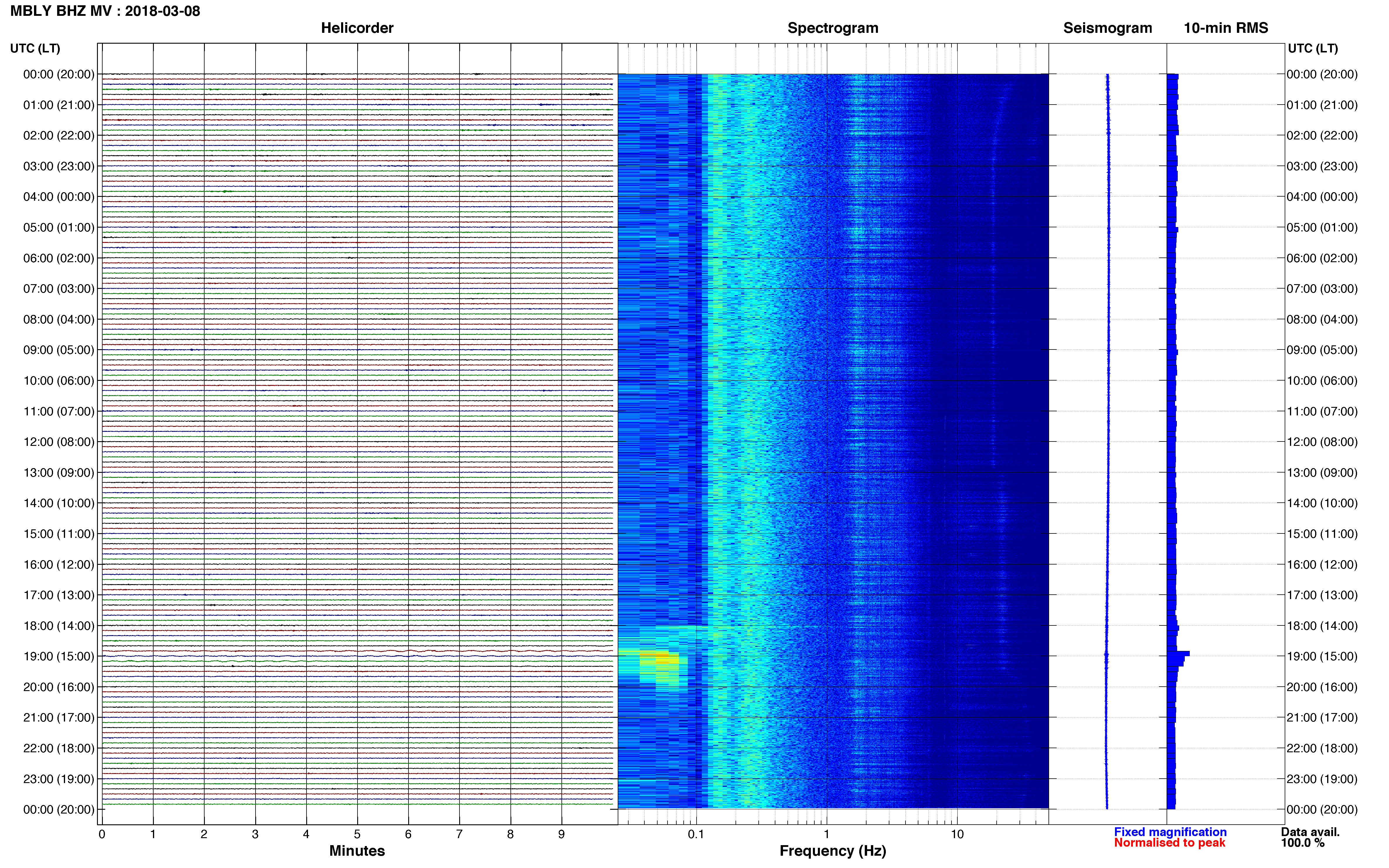The height and width of the screenshot is (868, 1389).
Task: Click "18:00 (14:00)" on the right time axis
Action: click(x=1322, y=626)
